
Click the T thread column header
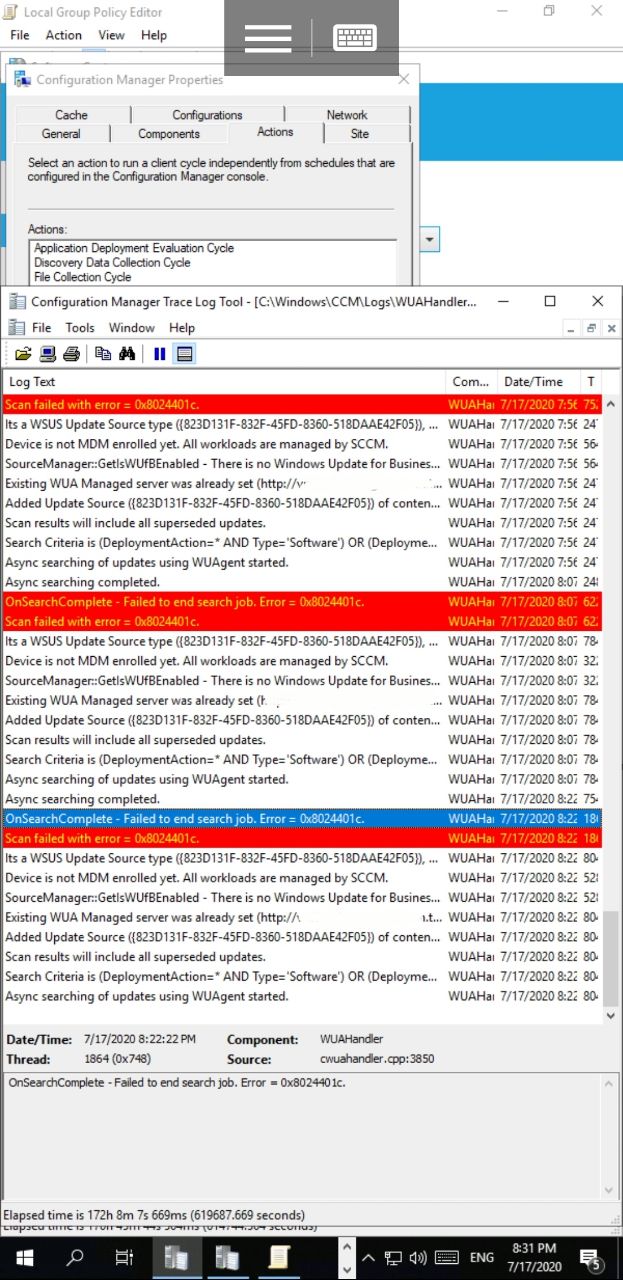tap(591, 381)
